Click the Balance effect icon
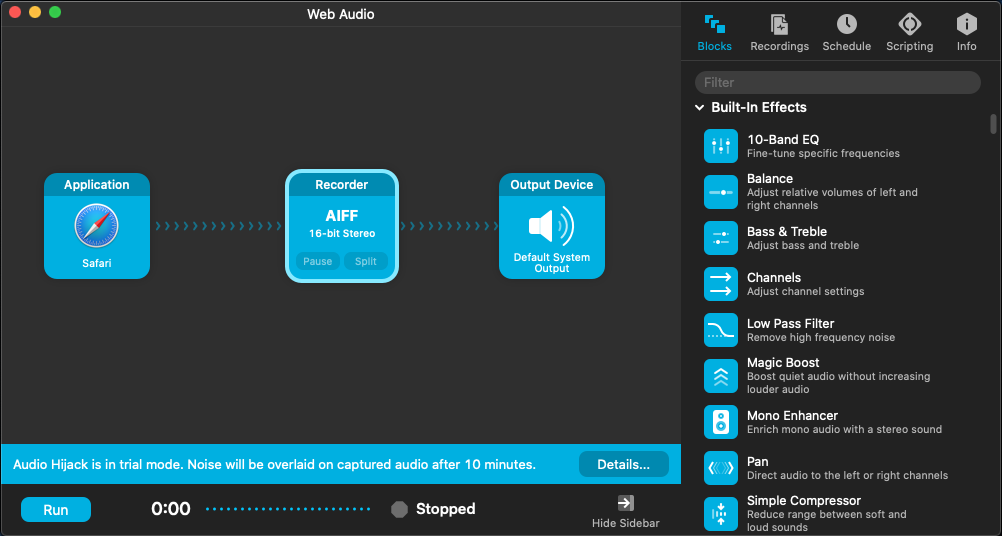The height and width of the screenshot is (536, 1002). pyautogui.click(x=721, y=192)
